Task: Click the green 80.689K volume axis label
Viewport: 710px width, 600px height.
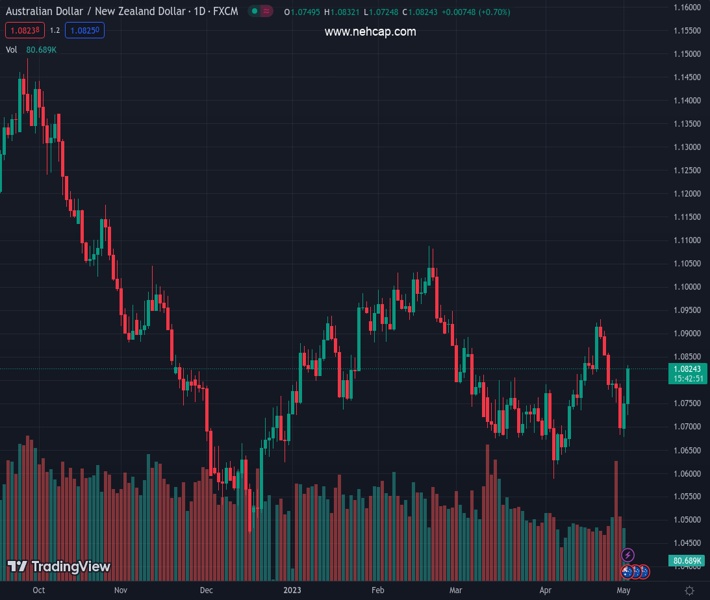Action: 687,561
